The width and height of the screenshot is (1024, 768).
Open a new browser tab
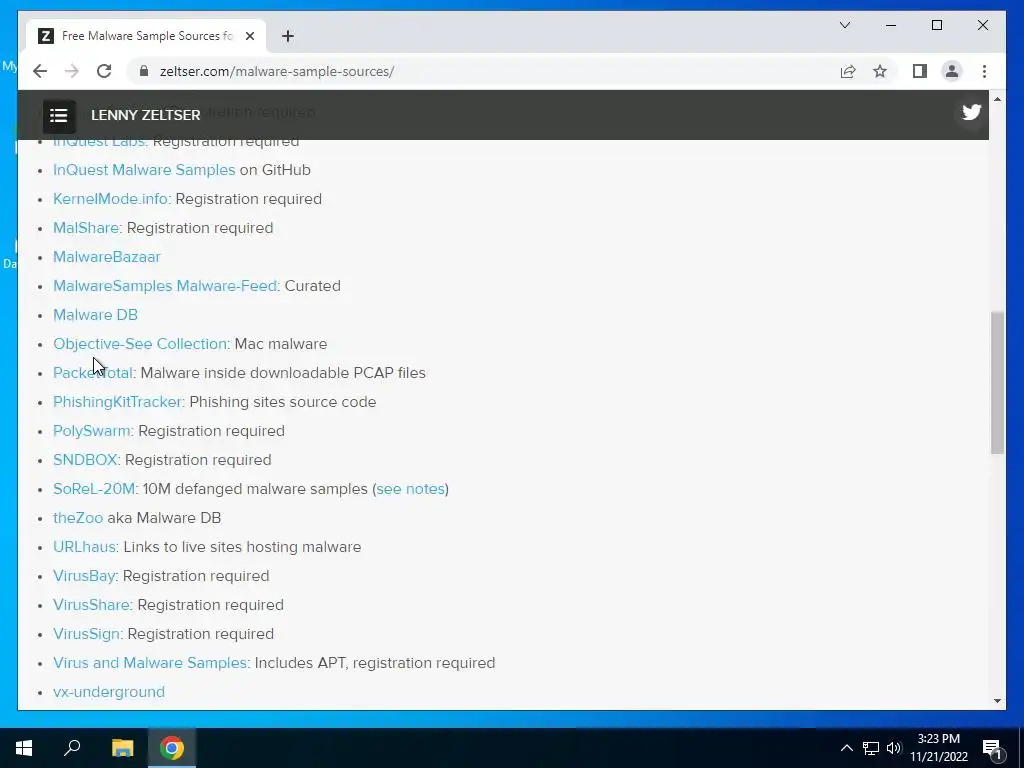tap(288, 36)
